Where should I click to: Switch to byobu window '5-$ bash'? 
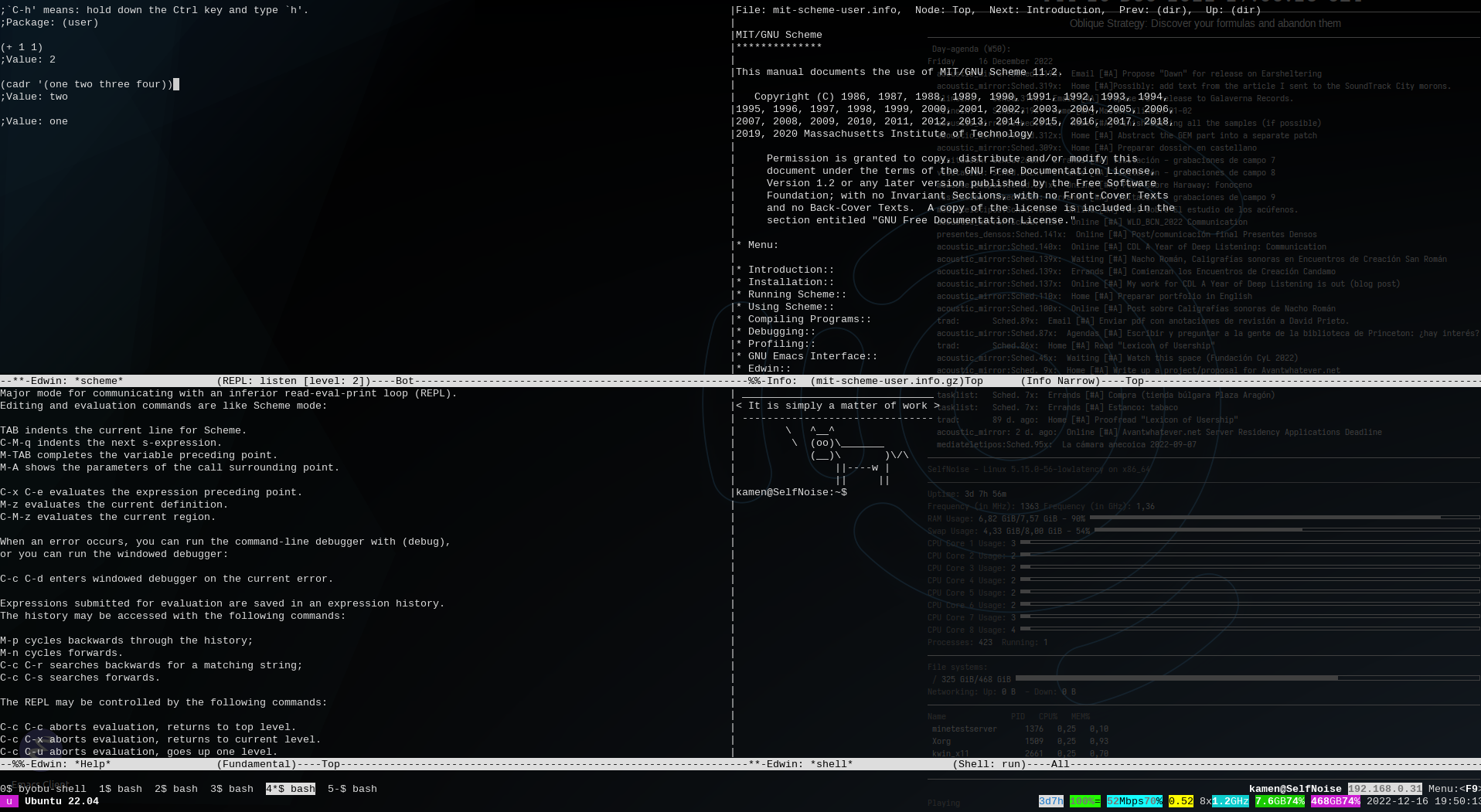click(352, 789)
